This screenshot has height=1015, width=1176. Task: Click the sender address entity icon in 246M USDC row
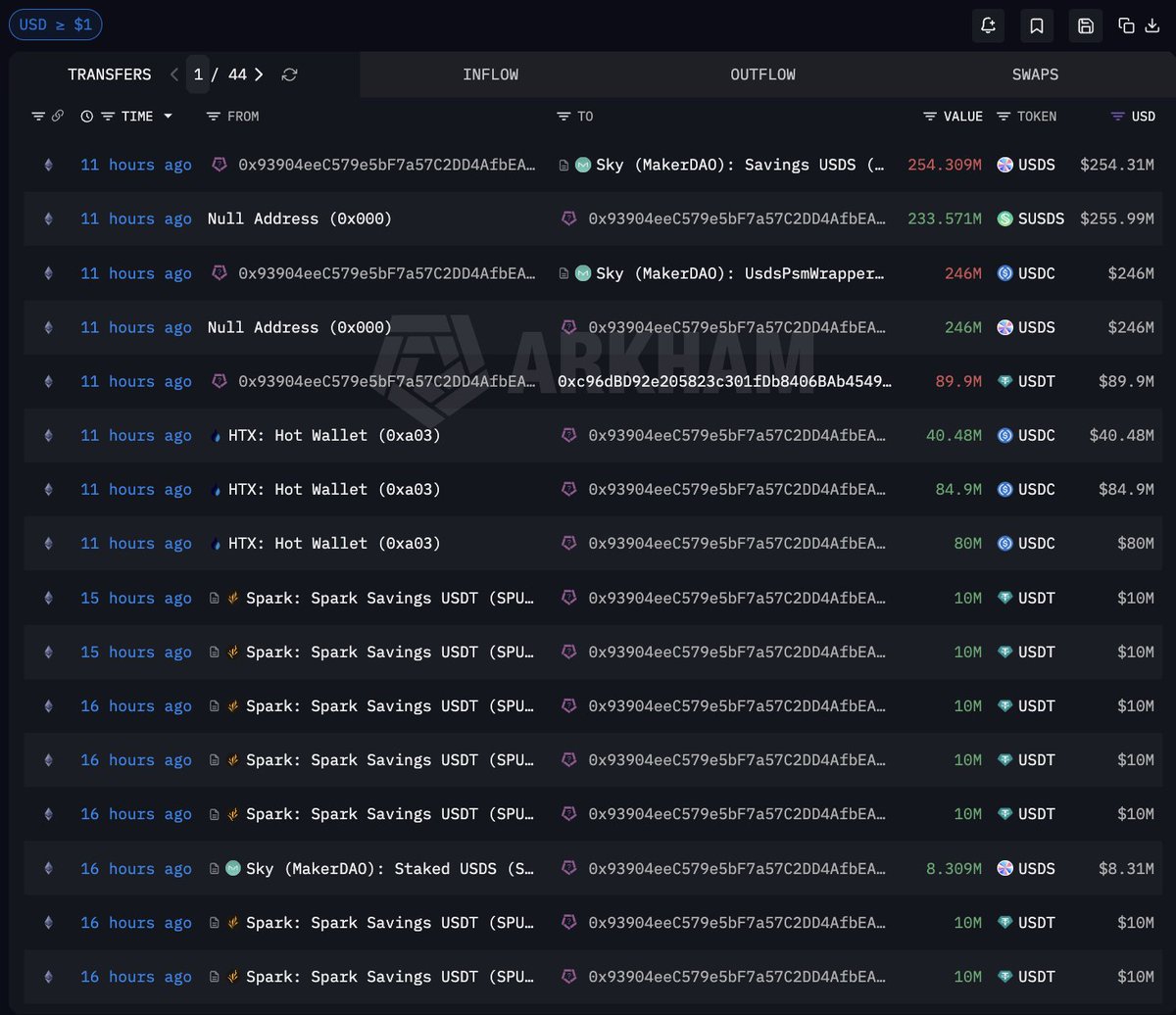tap(220, 273)
